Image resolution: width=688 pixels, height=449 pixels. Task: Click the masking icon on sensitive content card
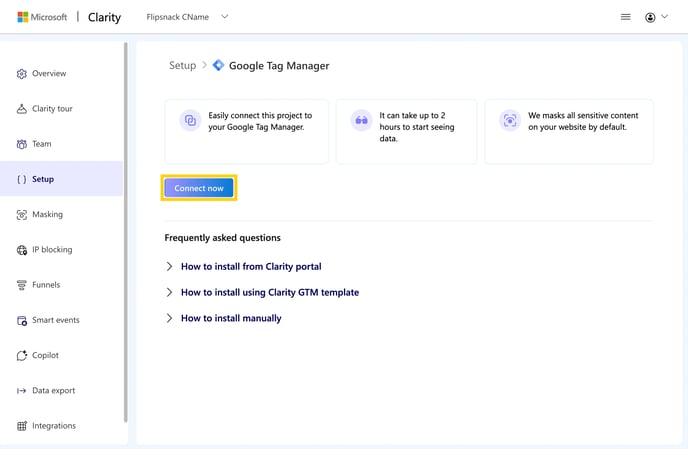(x=510, y=120)
